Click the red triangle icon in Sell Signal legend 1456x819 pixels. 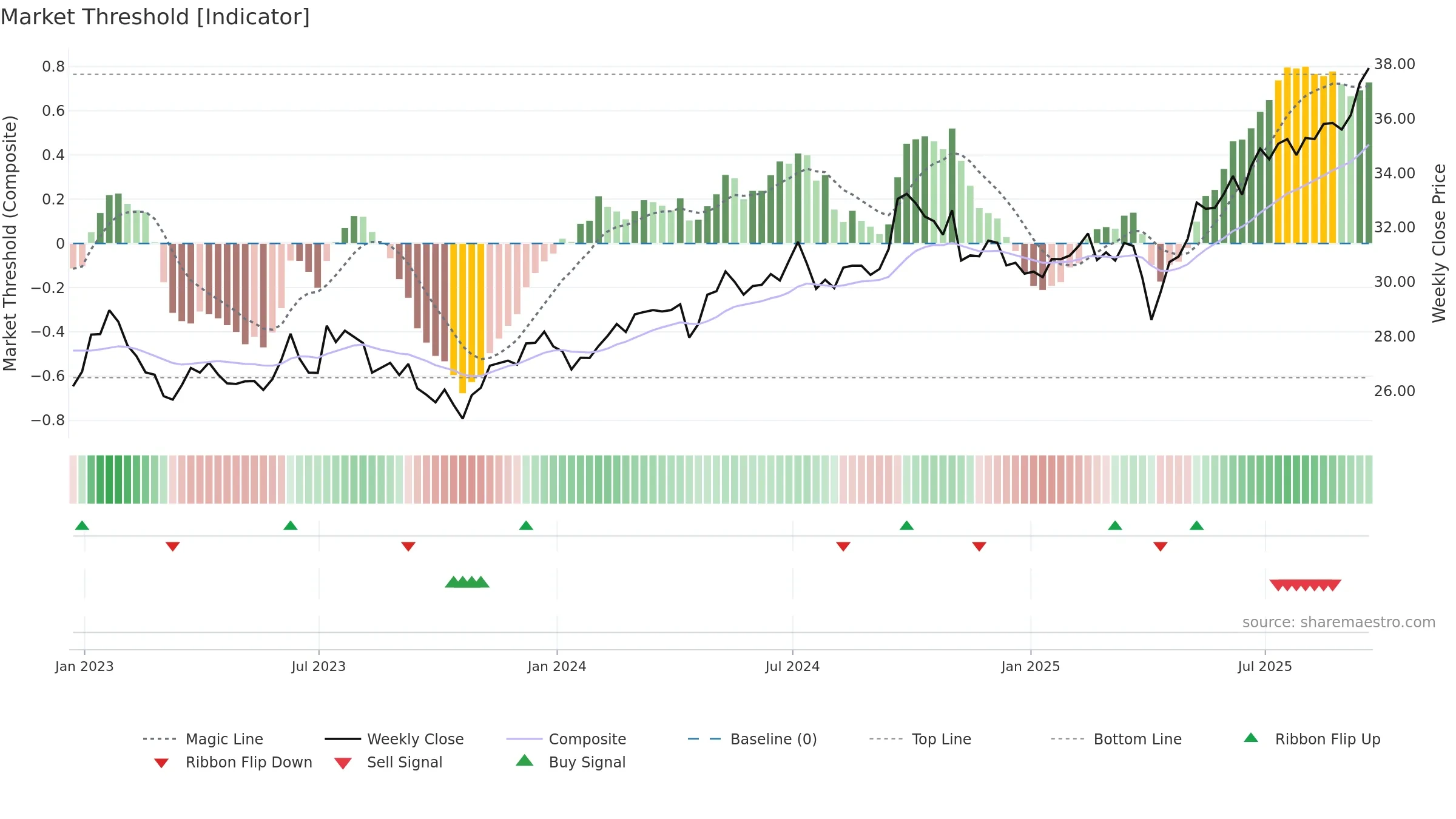(x=343, y=763)
